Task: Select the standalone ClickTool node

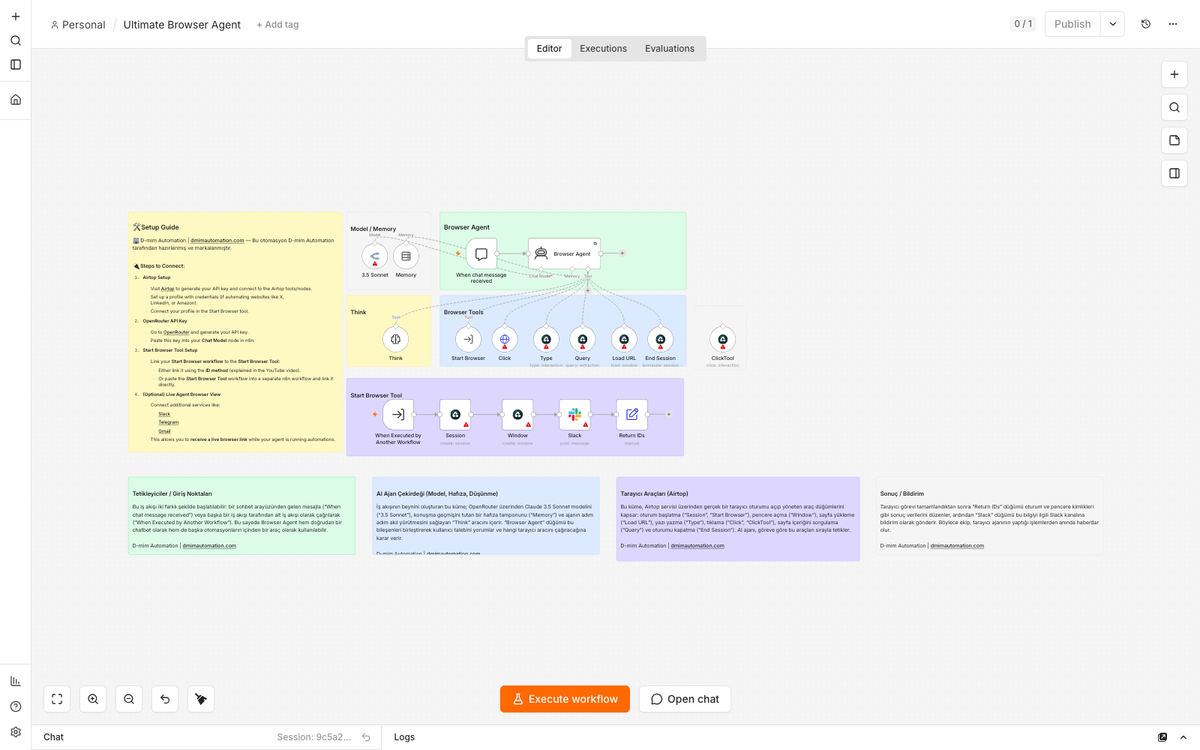Action: (x=722, y=339)
